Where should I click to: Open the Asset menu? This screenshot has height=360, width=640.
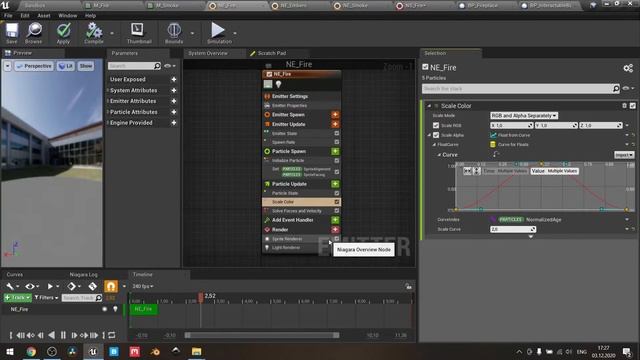pyautogui.click(x=44, y=16)
